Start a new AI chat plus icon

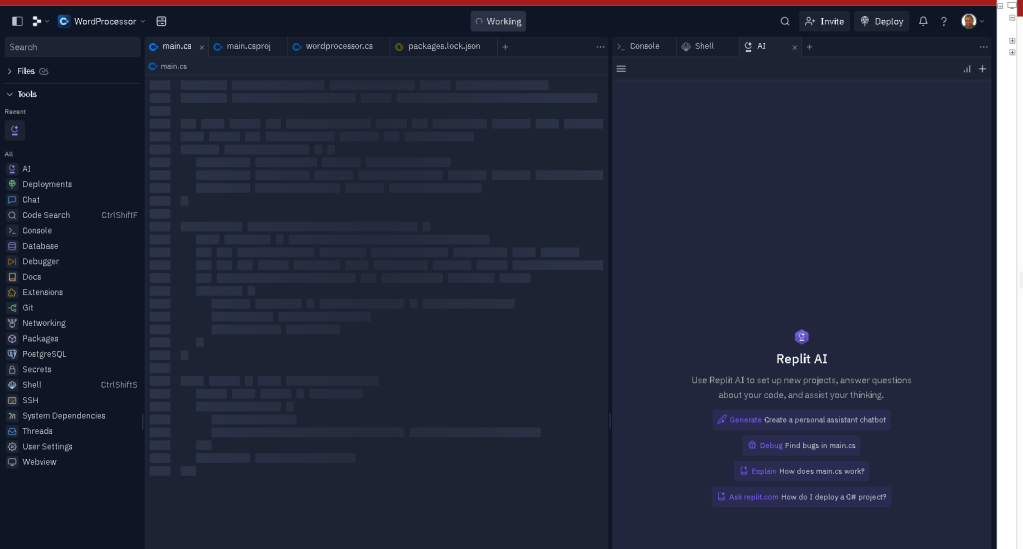pos(983,69)
